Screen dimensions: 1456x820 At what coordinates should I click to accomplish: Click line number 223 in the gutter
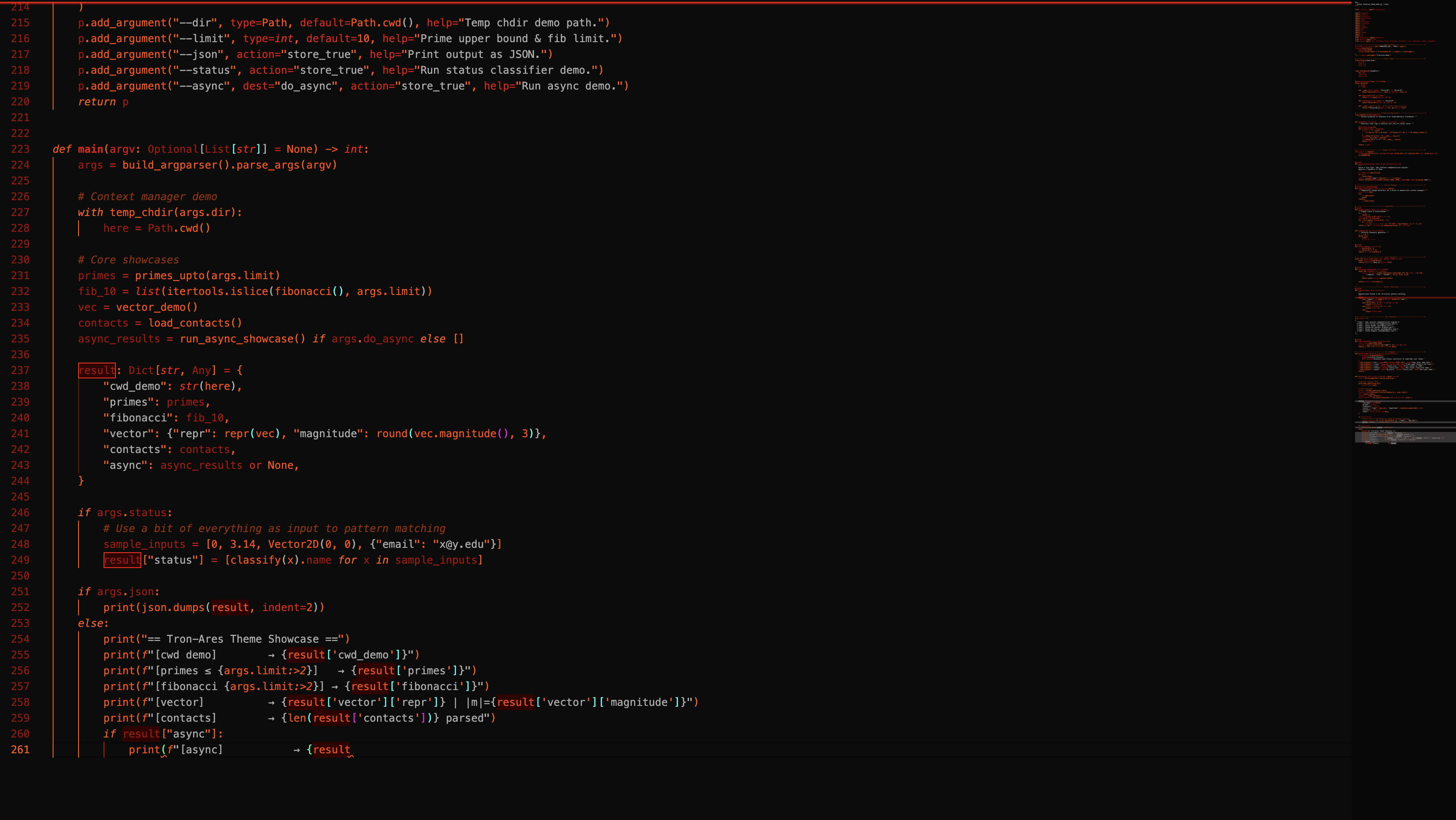click(x=20, y=149)
